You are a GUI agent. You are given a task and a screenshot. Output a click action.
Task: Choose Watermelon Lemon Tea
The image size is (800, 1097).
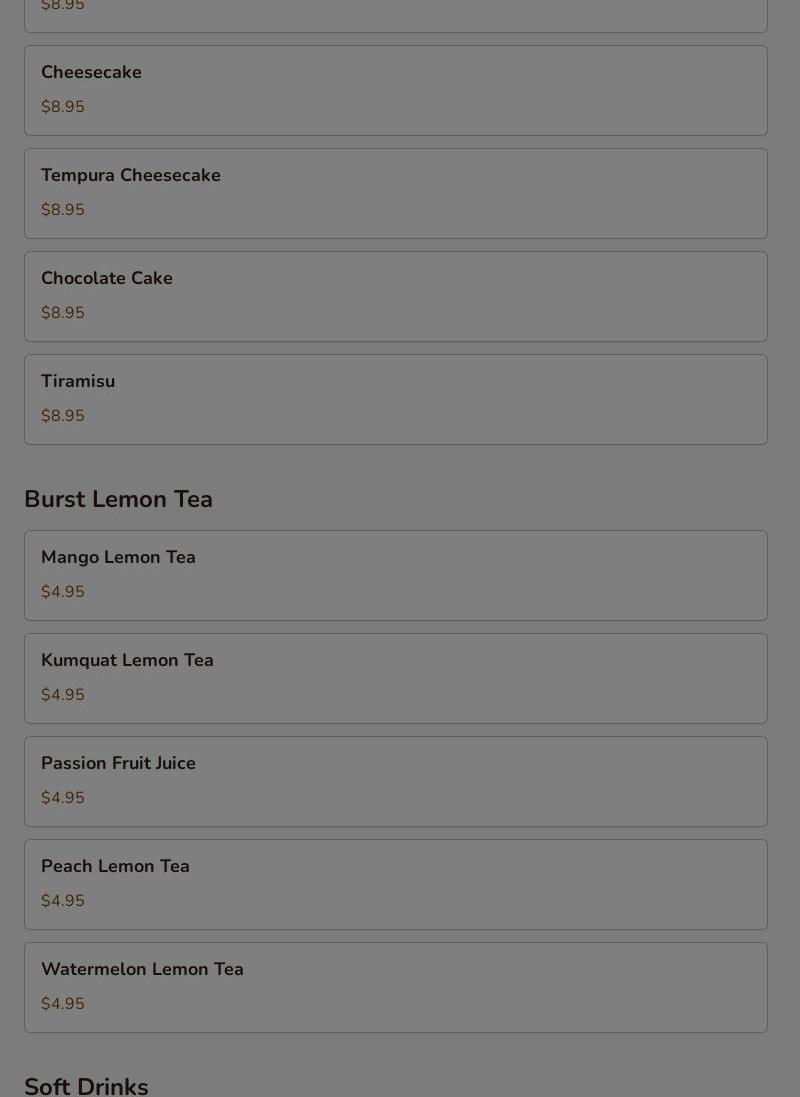click(x=395, y=987)
